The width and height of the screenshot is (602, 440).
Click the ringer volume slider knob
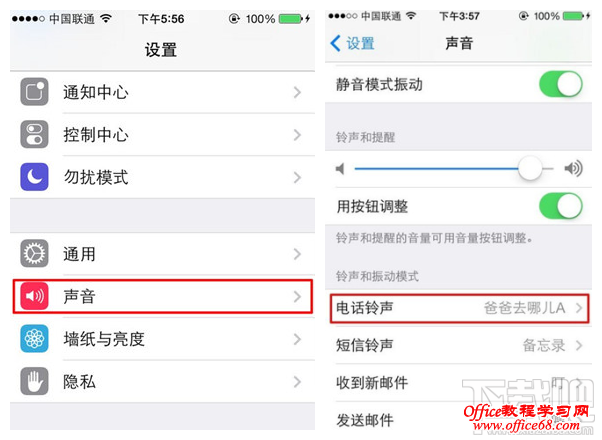[x=530, y=168]
